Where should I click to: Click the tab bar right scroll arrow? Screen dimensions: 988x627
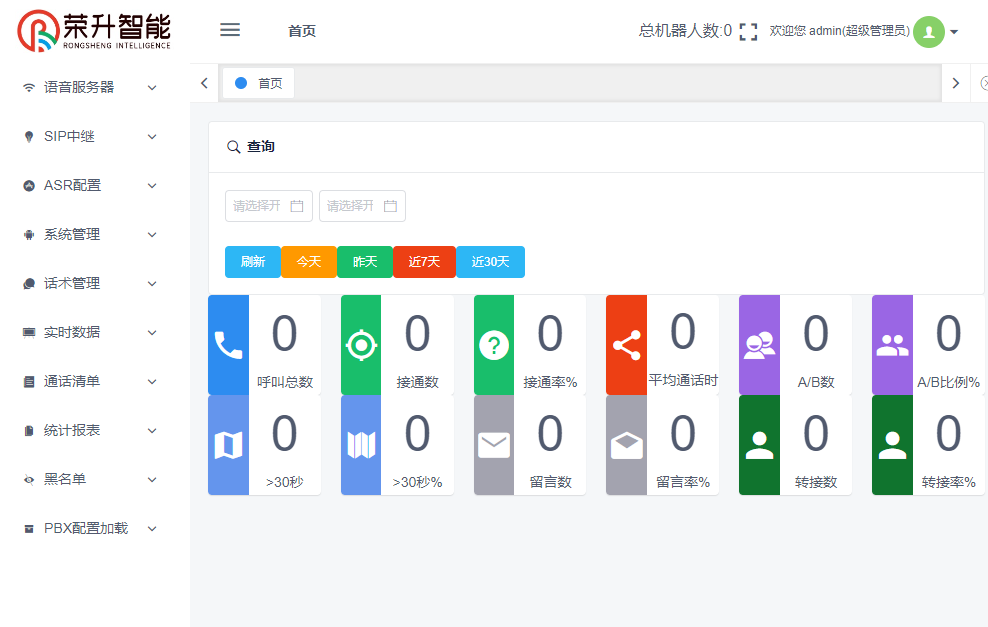(956, 83)
